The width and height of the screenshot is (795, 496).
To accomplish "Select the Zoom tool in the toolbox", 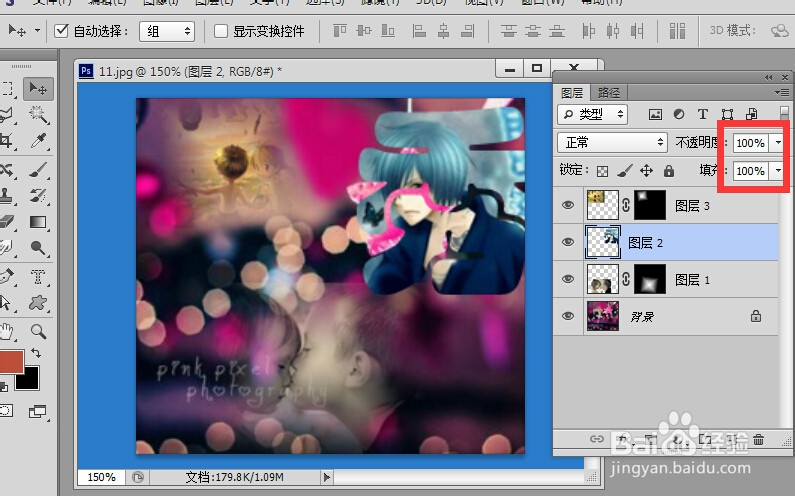I will (x=38, y=332).
